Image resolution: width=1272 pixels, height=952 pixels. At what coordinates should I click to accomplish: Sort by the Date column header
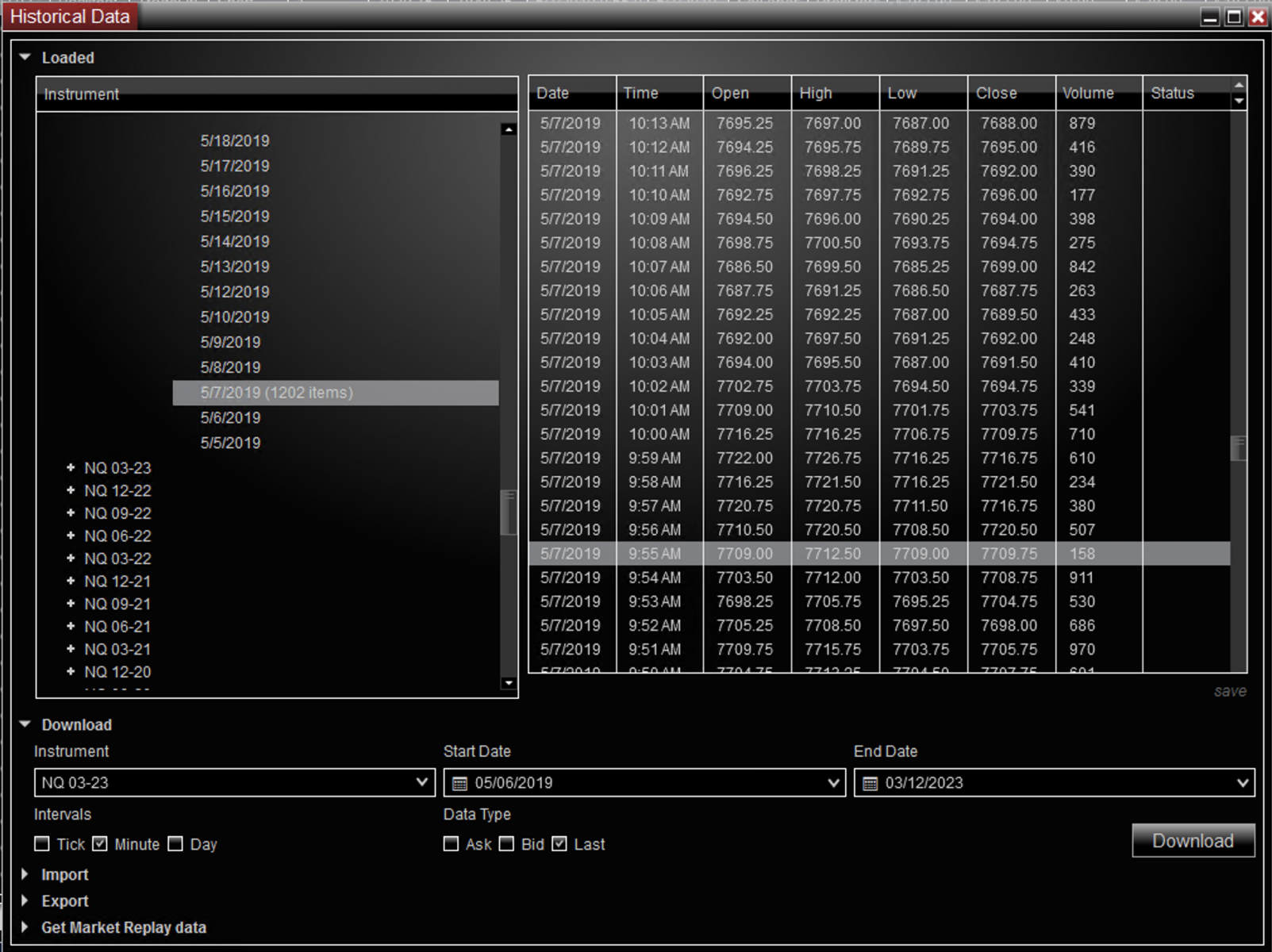pyautogui.click(x=572, y=93)
